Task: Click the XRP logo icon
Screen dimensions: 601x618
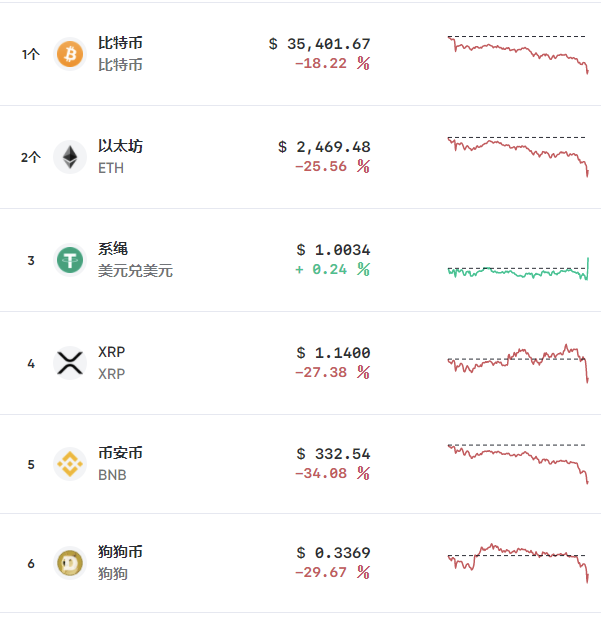Action: pos(70,363)
